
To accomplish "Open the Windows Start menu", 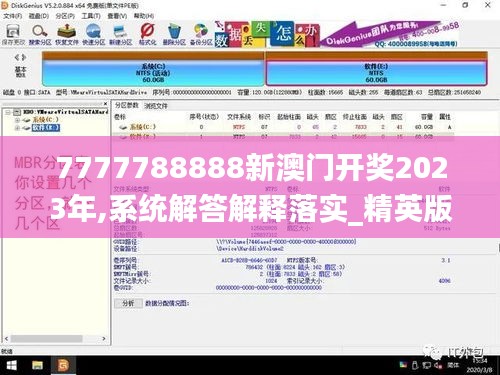I will point(12,366).
